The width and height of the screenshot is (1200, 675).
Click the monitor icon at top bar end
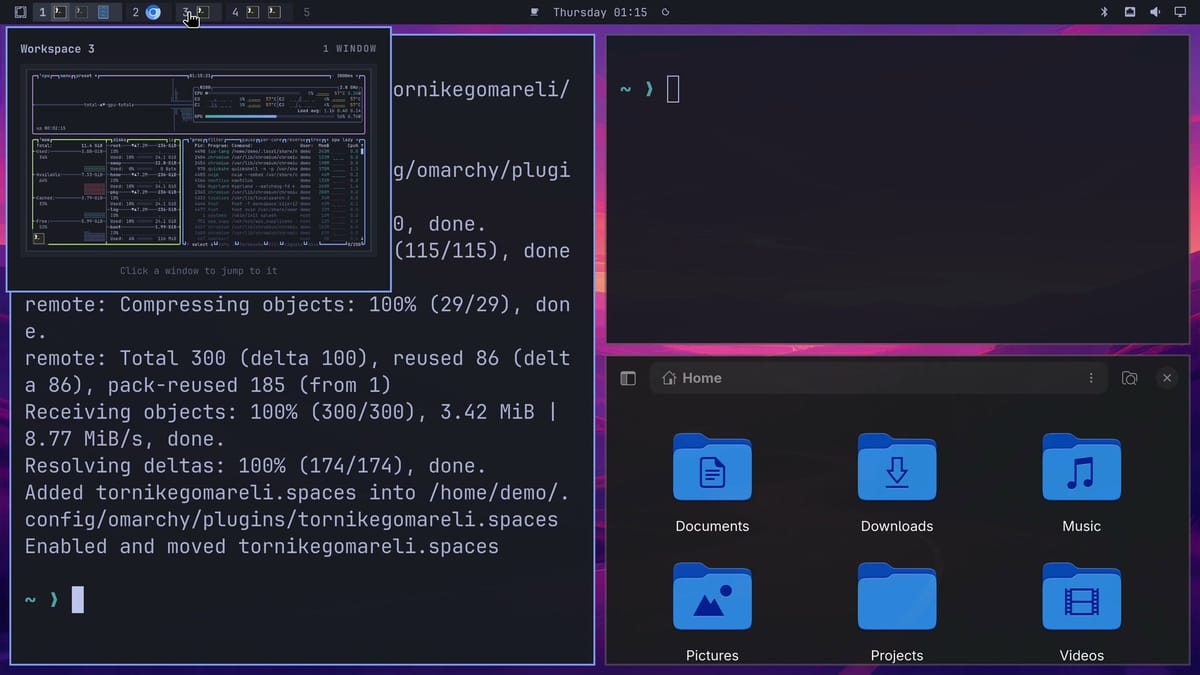1181,12
